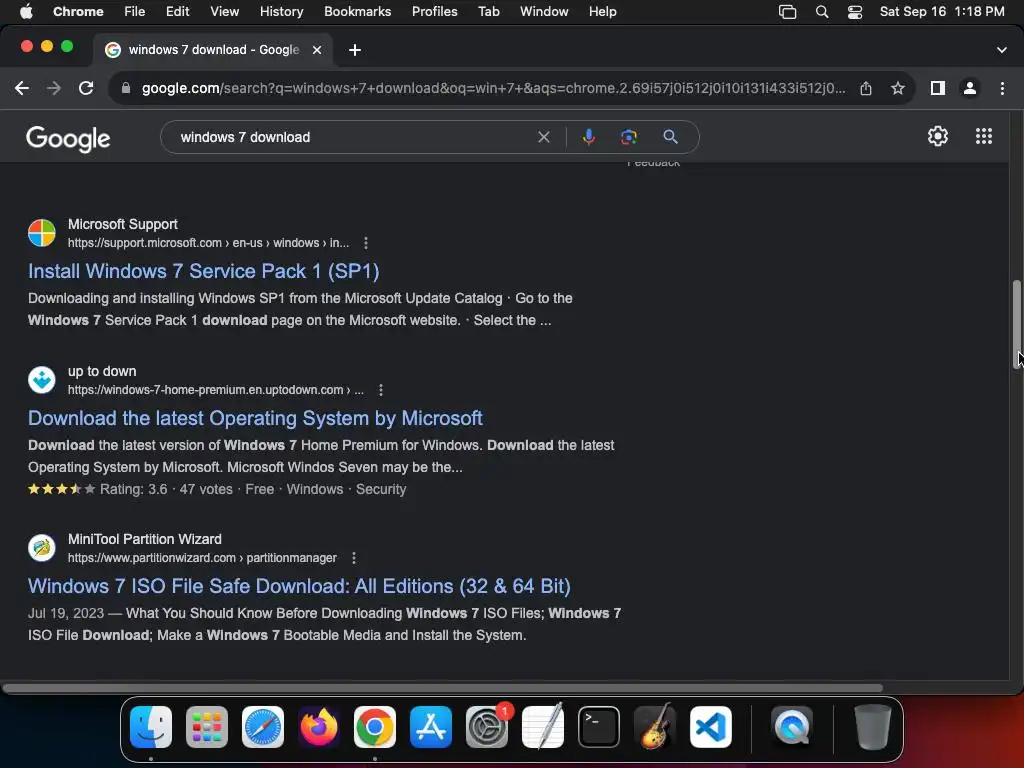Open the Chrome profile avatar
The image size is (1024, 768).
[970, 88]
